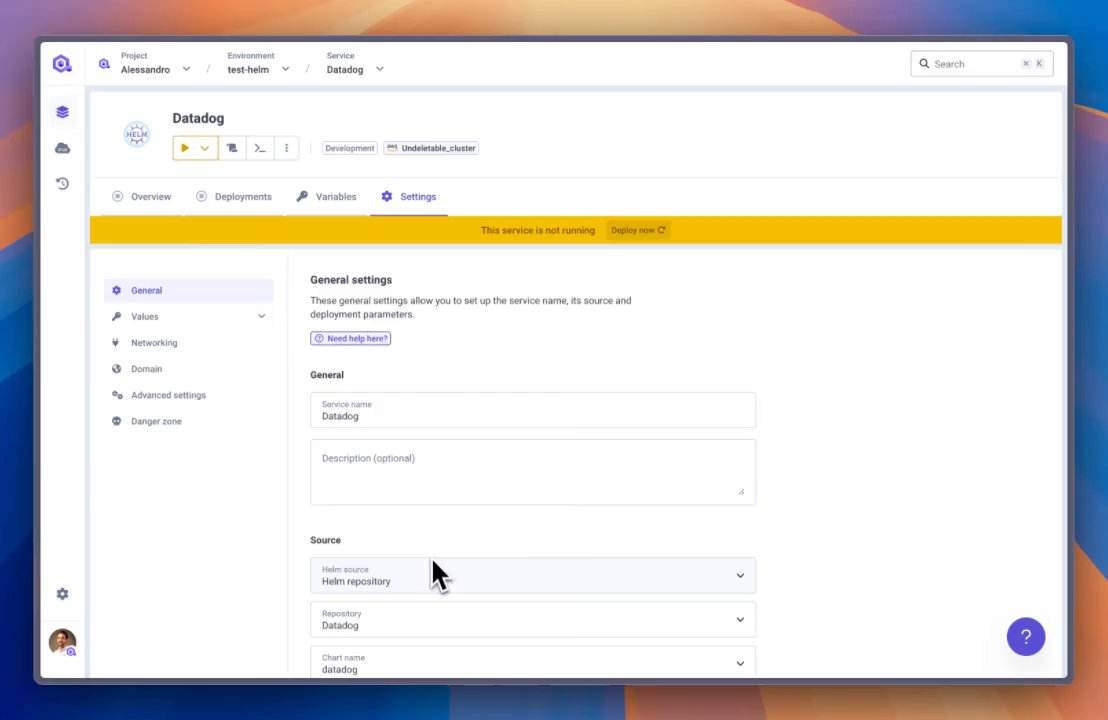Click the key icon beside Values

tap(117, 317)
